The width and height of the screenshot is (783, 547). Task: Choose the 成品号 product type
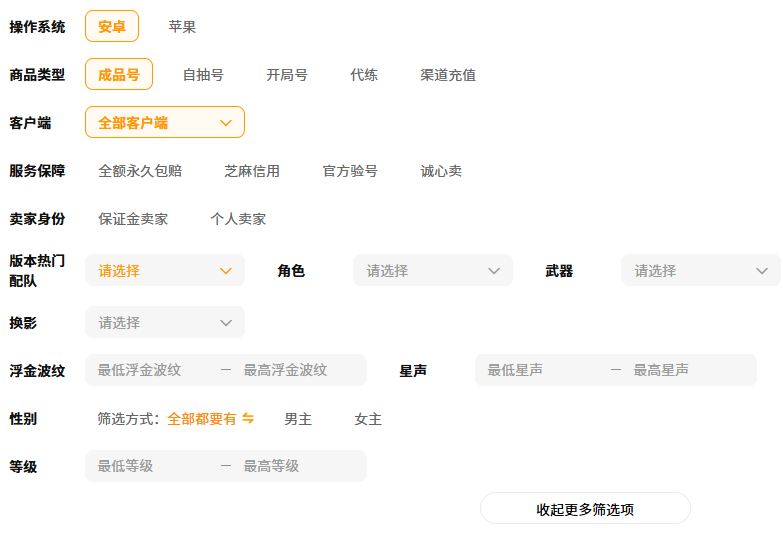[119, 75]
